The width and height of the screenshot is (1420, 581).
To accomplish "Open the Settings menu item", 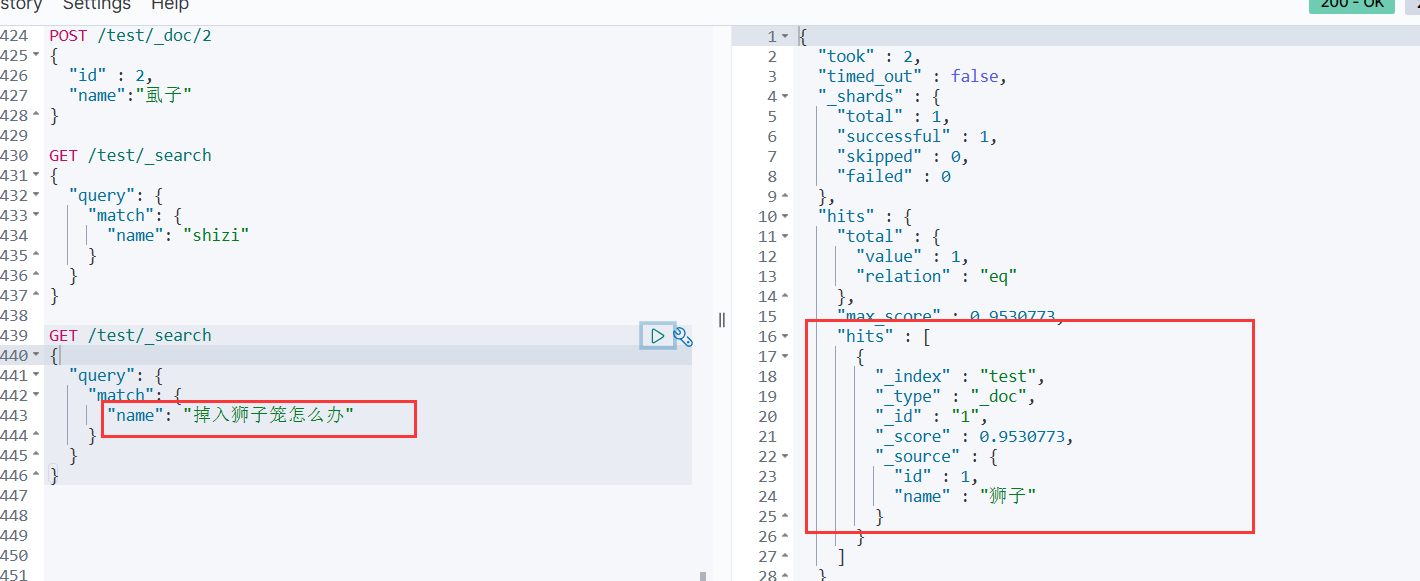I will click(x=97, y=5).
